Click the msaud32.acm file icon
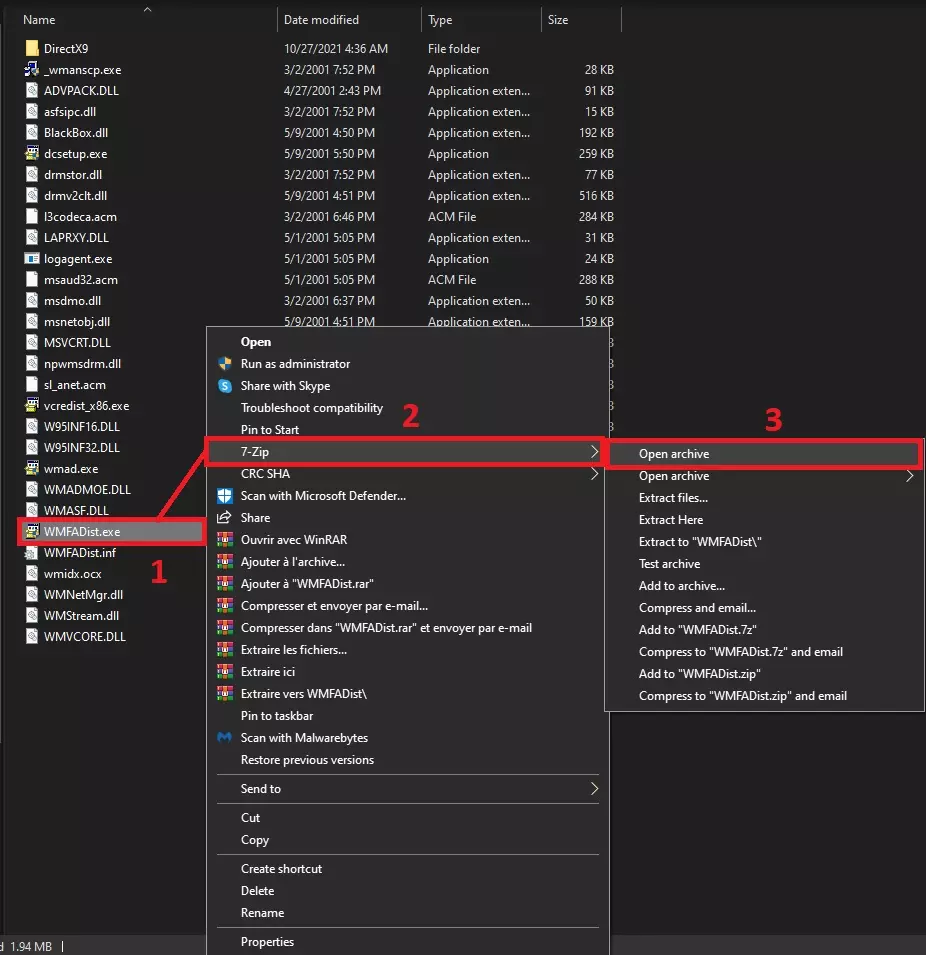 [x=32, y=280]
